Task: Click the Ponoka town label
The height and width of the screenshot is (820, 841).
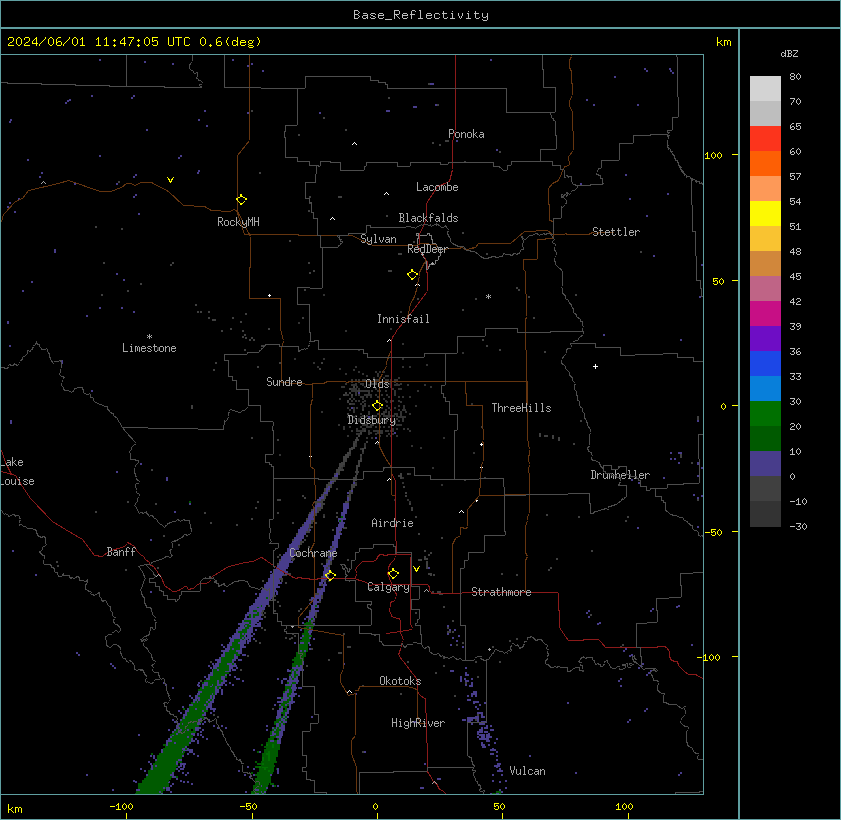Action: click(466, 134)
